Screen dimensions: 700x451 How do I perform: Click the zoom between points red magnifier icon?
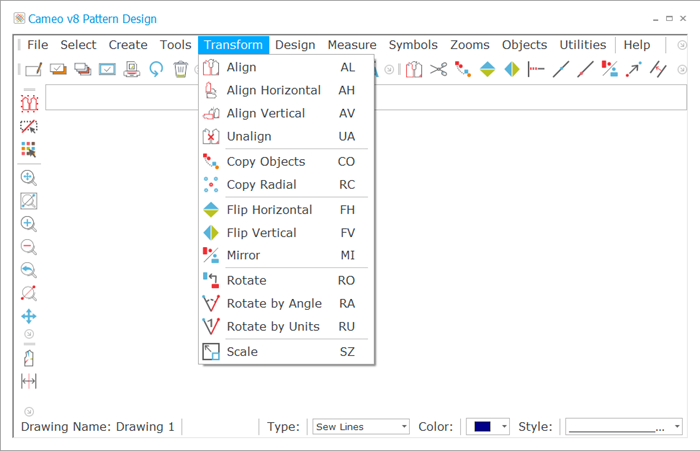[29, 293]
